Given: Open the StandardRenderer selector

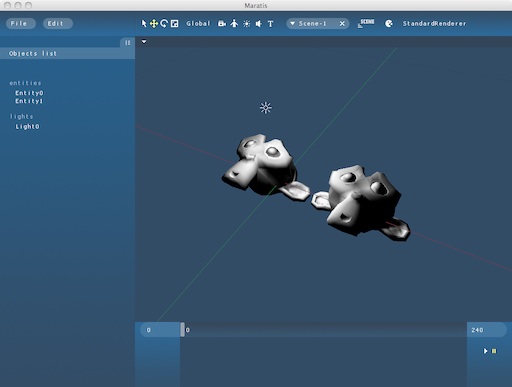Looking at the screenshot, I should pos(434,24).
